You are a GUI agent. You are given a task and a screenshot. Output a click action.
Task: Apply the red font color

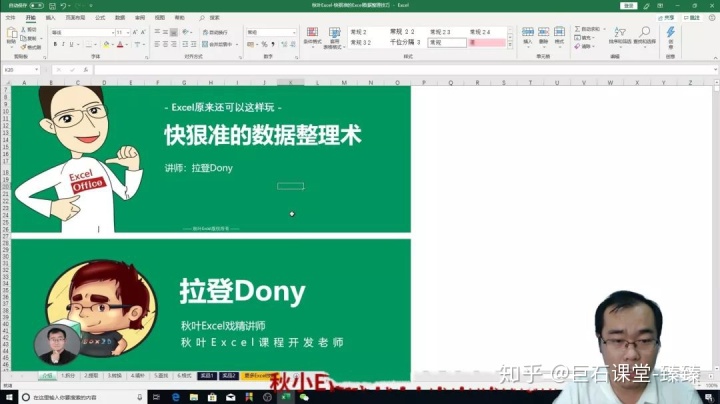120,45
